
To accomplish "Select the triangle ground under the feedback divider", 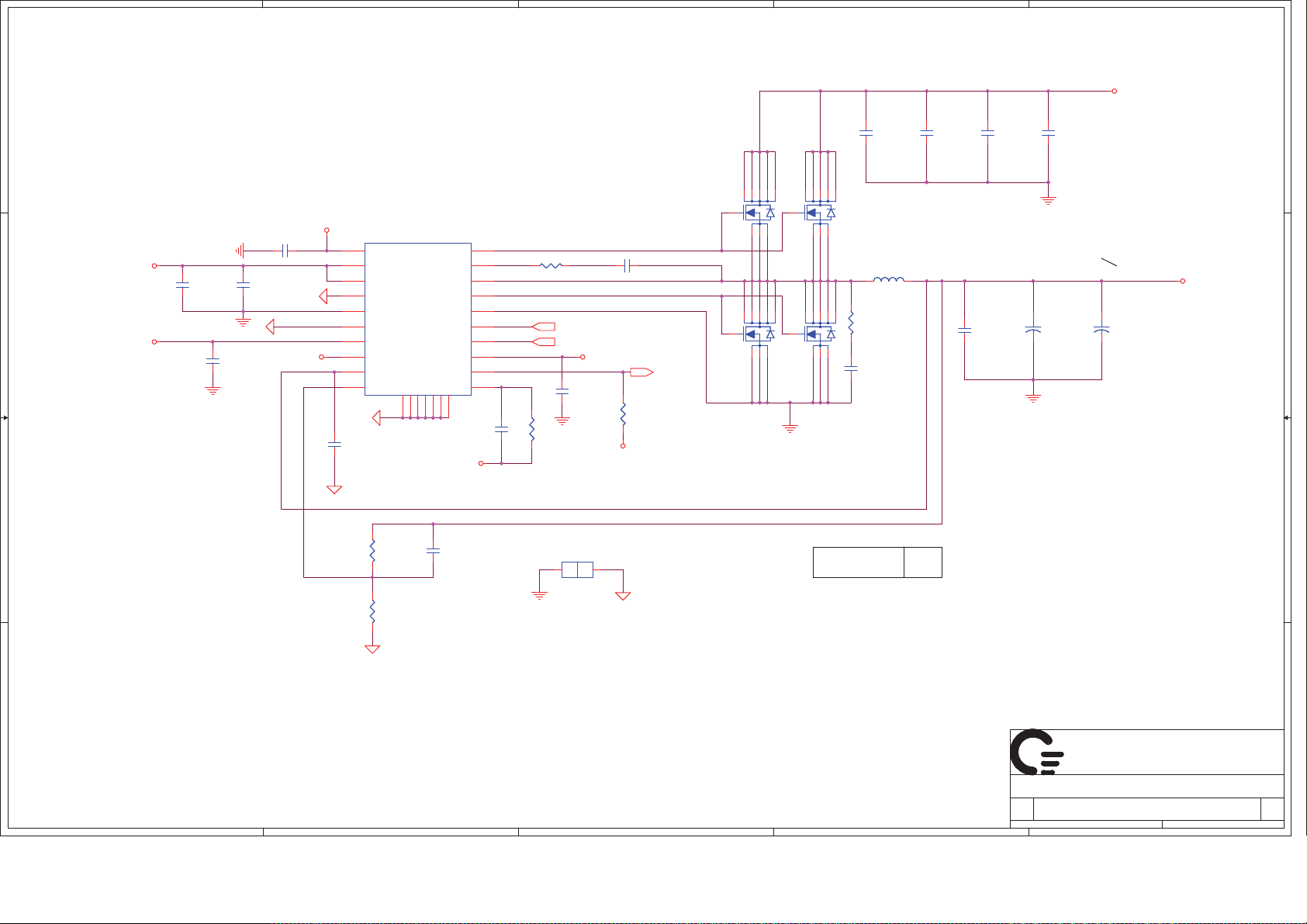I will click(372, 649).
